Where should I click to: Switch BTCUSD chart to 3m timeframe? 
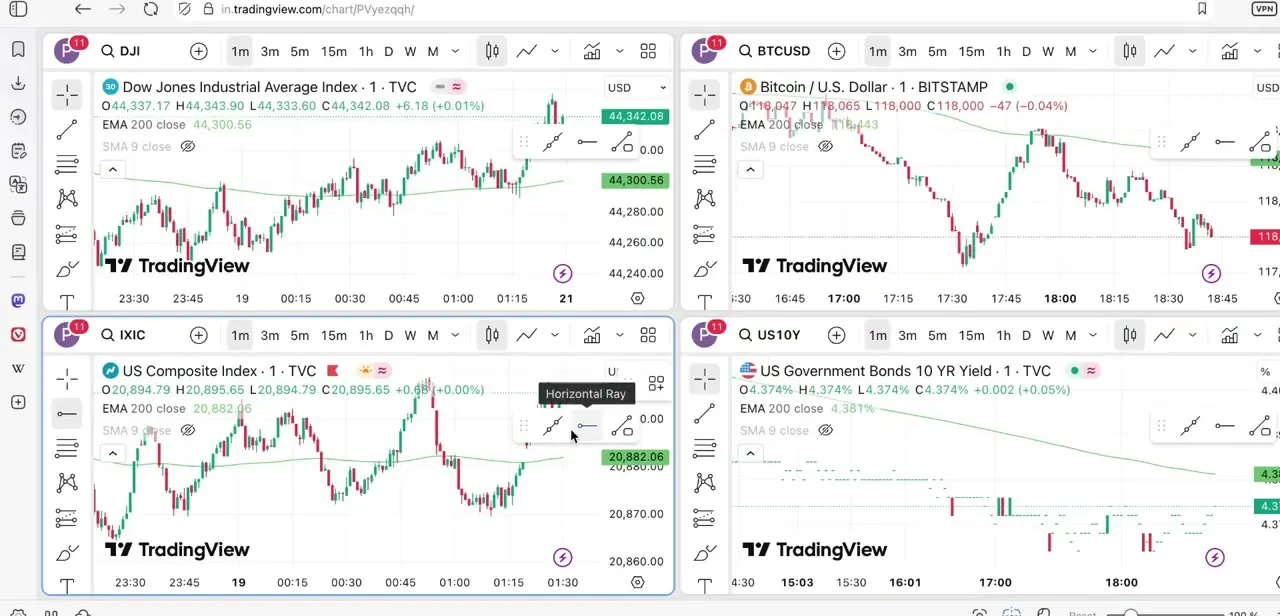(907, 51)
